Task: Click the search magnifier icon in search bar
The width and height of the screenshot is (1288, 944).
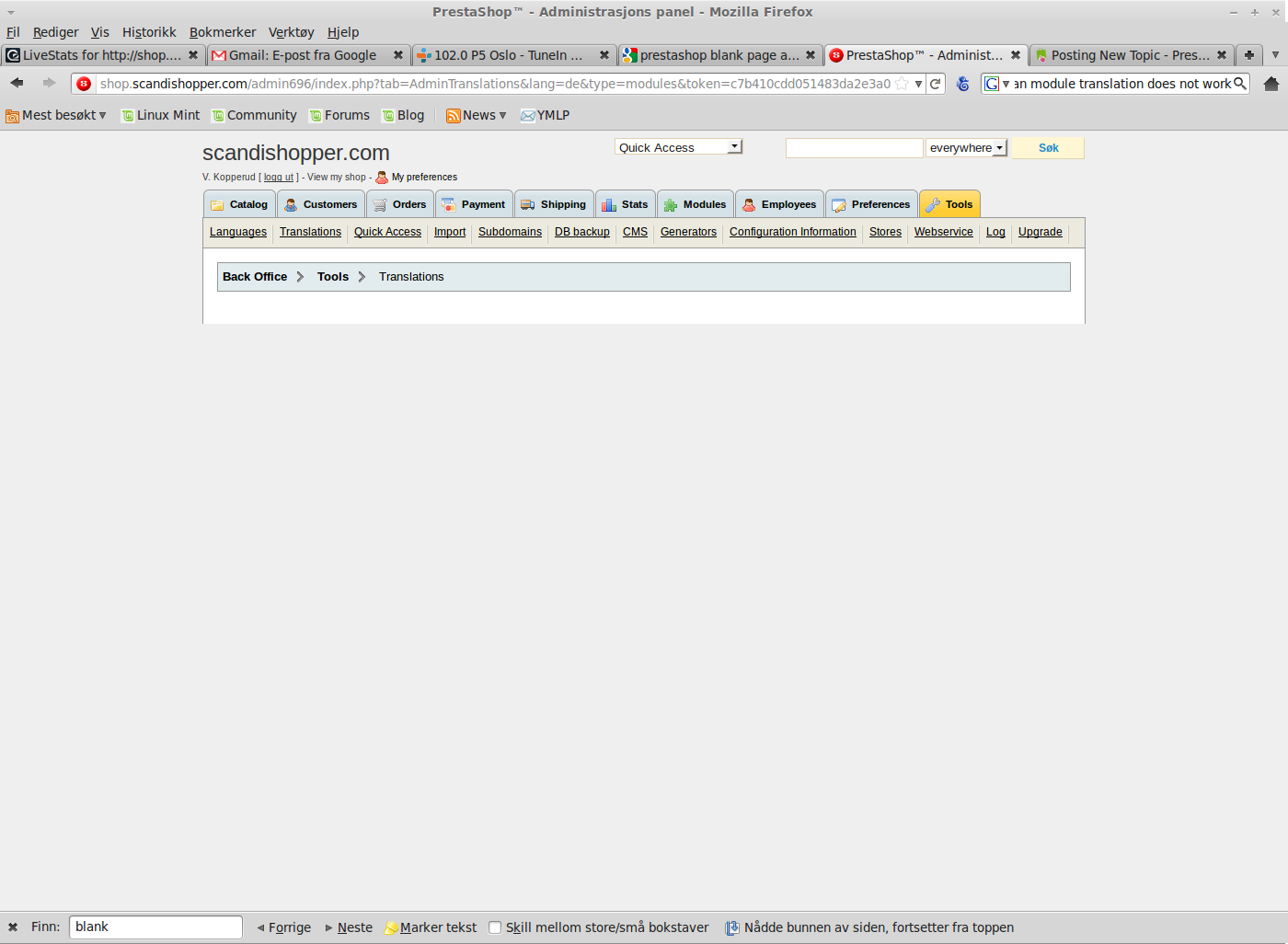Action: 1239,84
